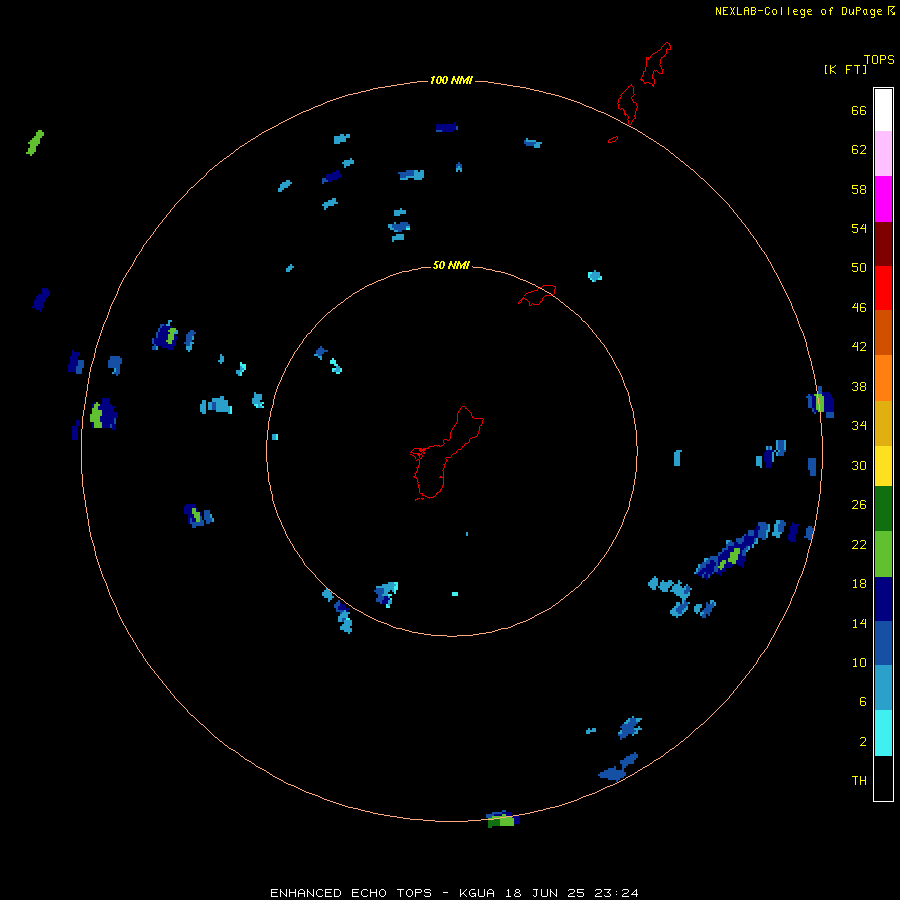Click the cyan 10 kft legend swatch
Image resolution: width=900 pixels, height=900 pixels.
tap(883, 733)
